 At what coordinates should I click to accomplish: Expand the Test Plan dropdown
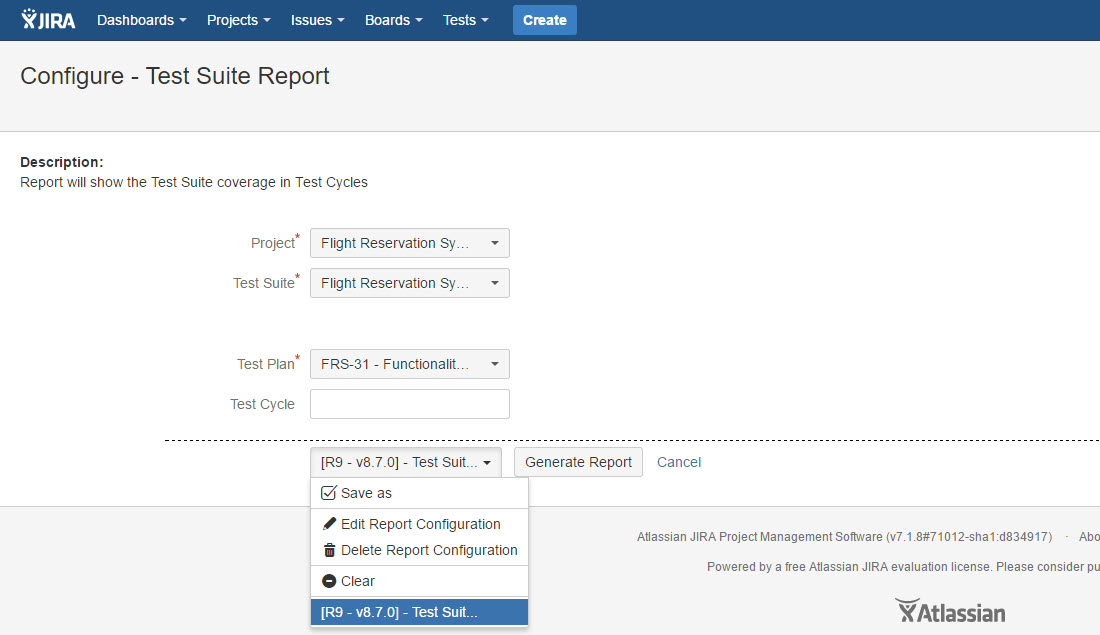coord(410,363)
